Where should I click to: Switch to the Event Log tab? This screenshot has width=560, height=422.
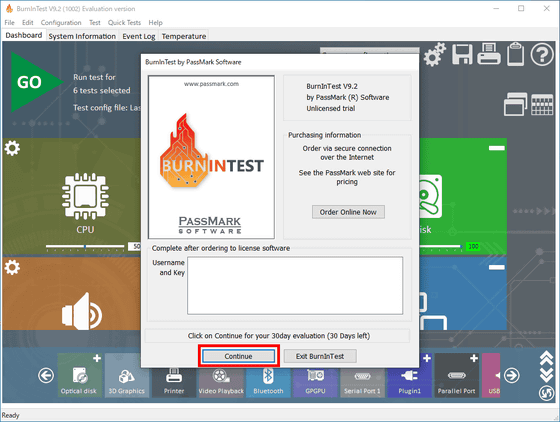click(139, 36)
